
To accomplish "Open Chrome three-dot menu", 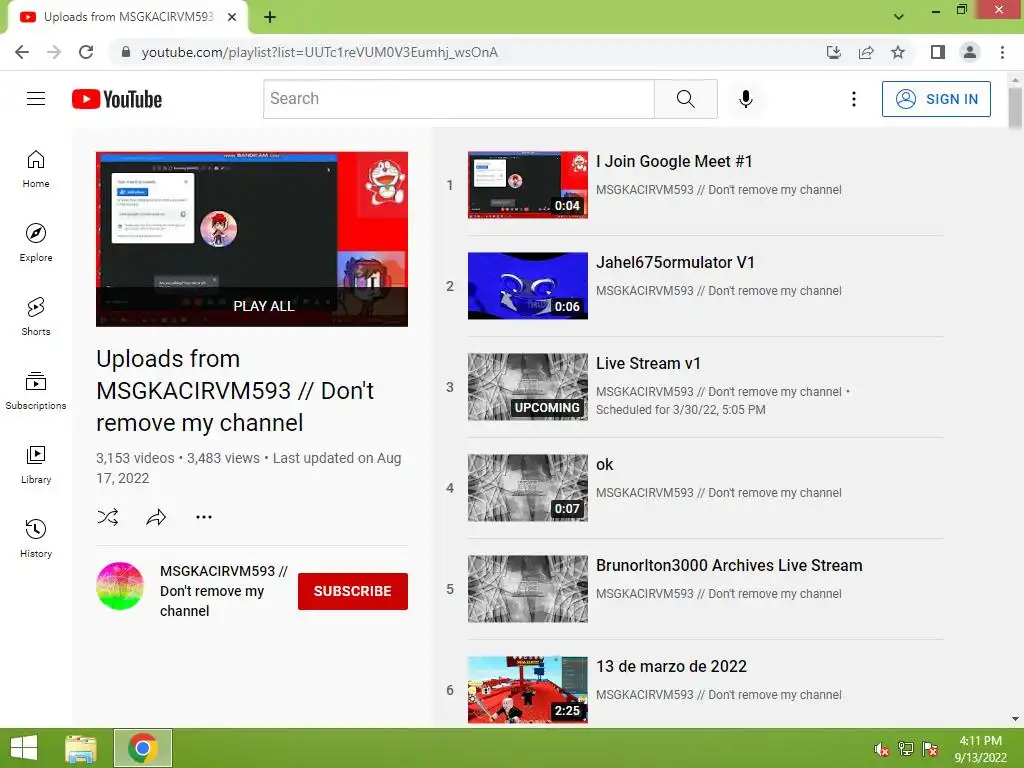I will click(1002, 52).
